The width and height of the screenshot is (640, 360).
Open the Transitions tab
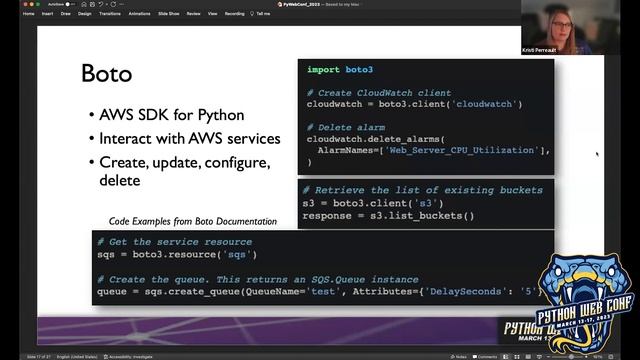pyautogui.click(x=110, y=14)
